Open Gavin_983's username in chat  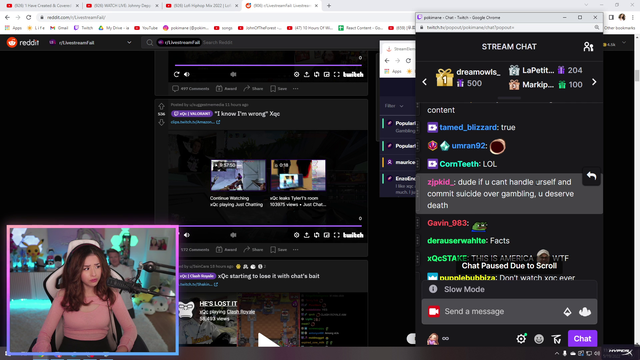[x=447, y=223]
